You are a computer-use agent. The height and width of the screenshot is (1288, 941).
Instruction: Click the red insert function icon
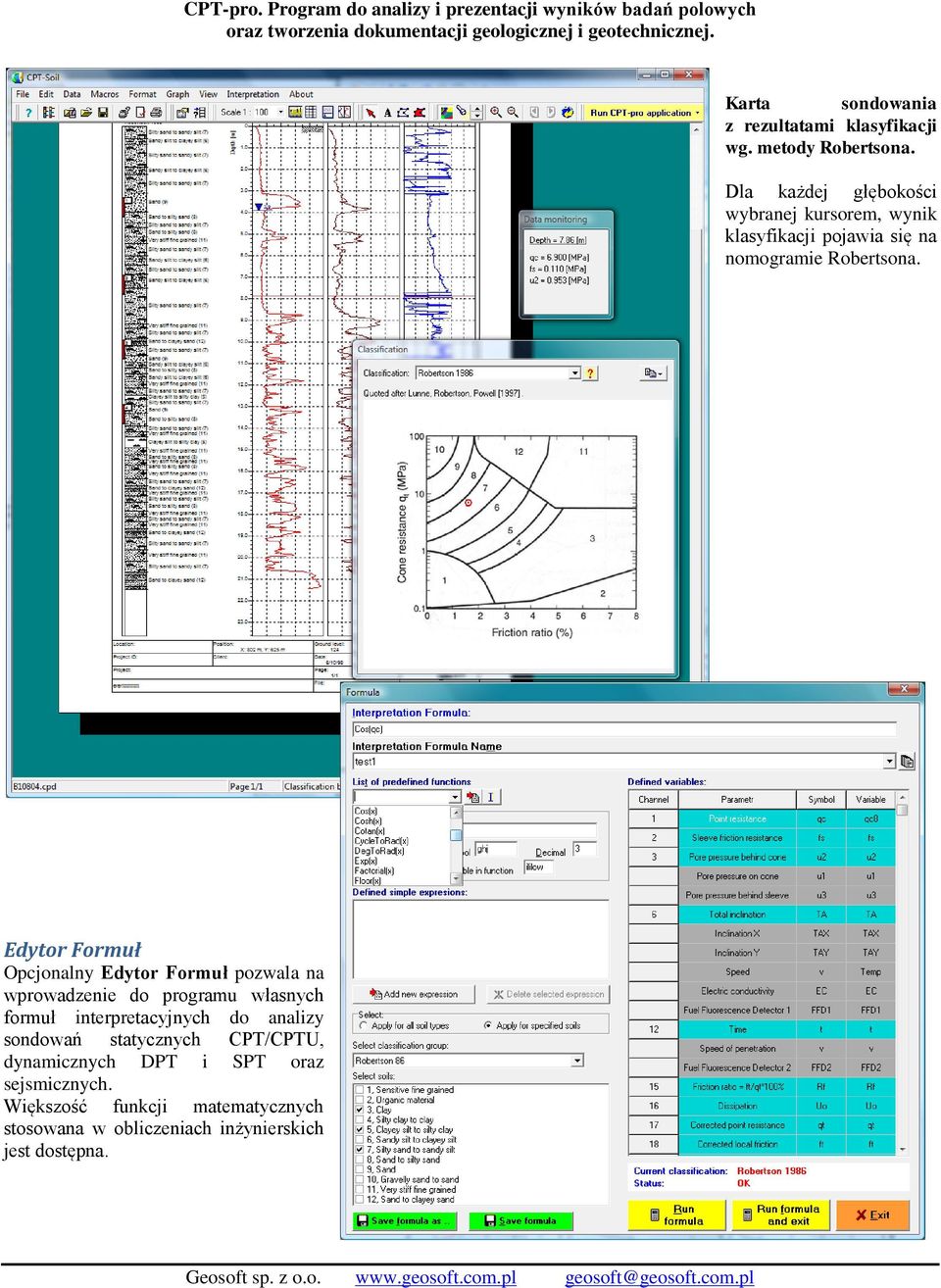pyautogui.click(x=471, y=797)
